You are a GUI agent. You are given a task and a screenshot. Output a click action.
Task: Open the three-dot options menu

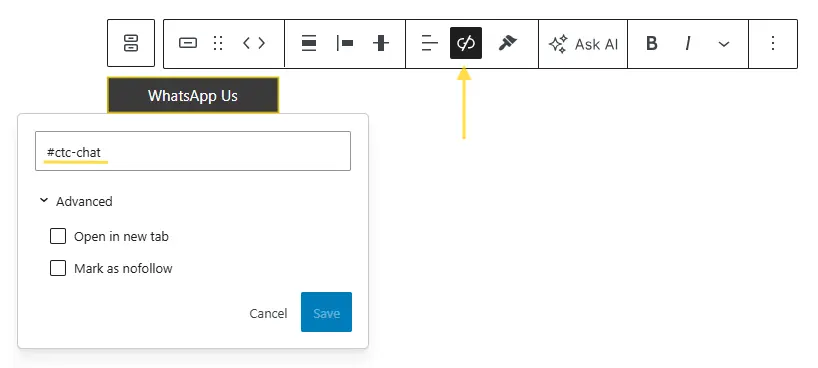click(x=773, y=43)
